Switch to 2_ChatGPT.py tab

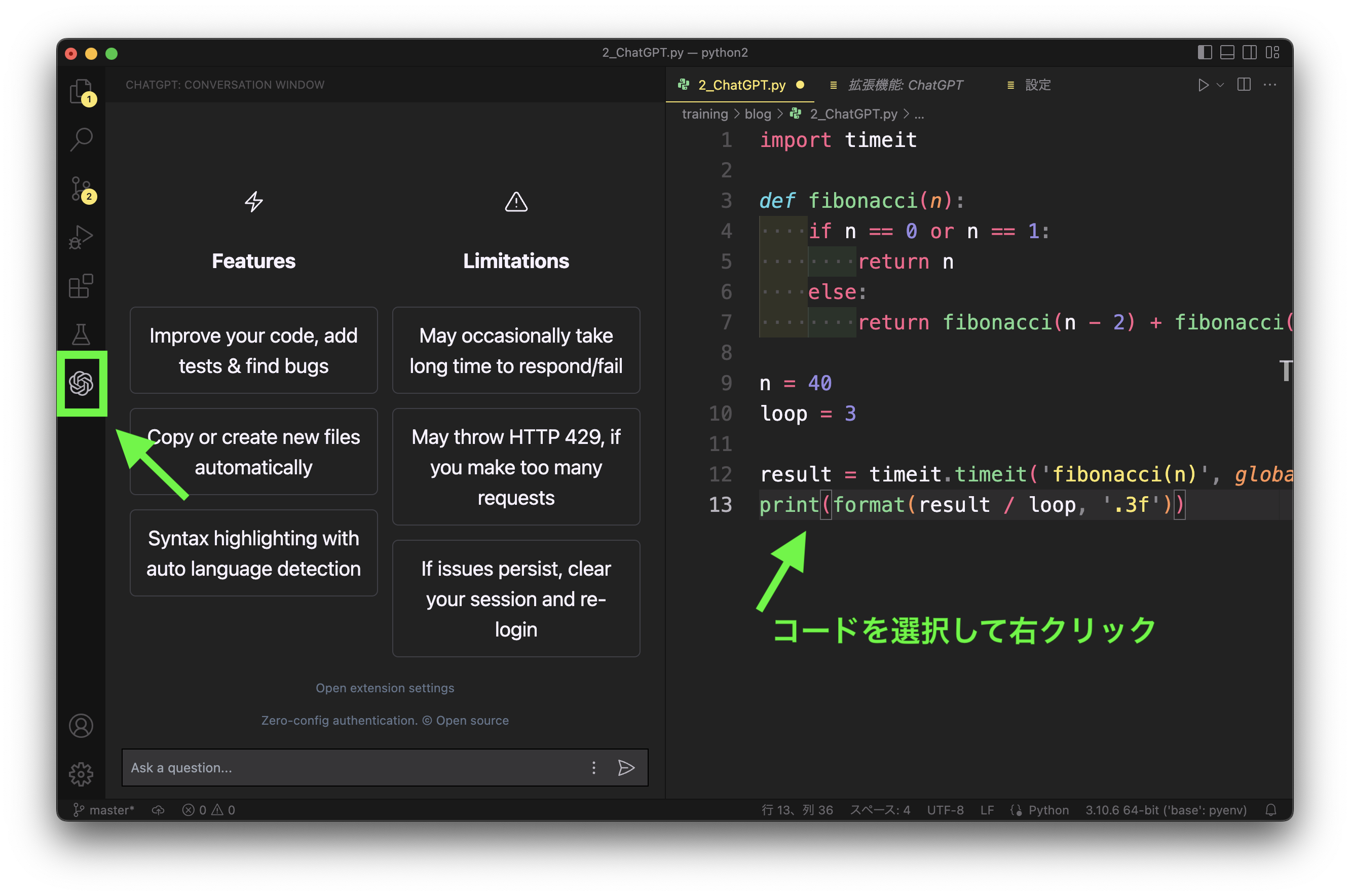[x=741, y=85]
